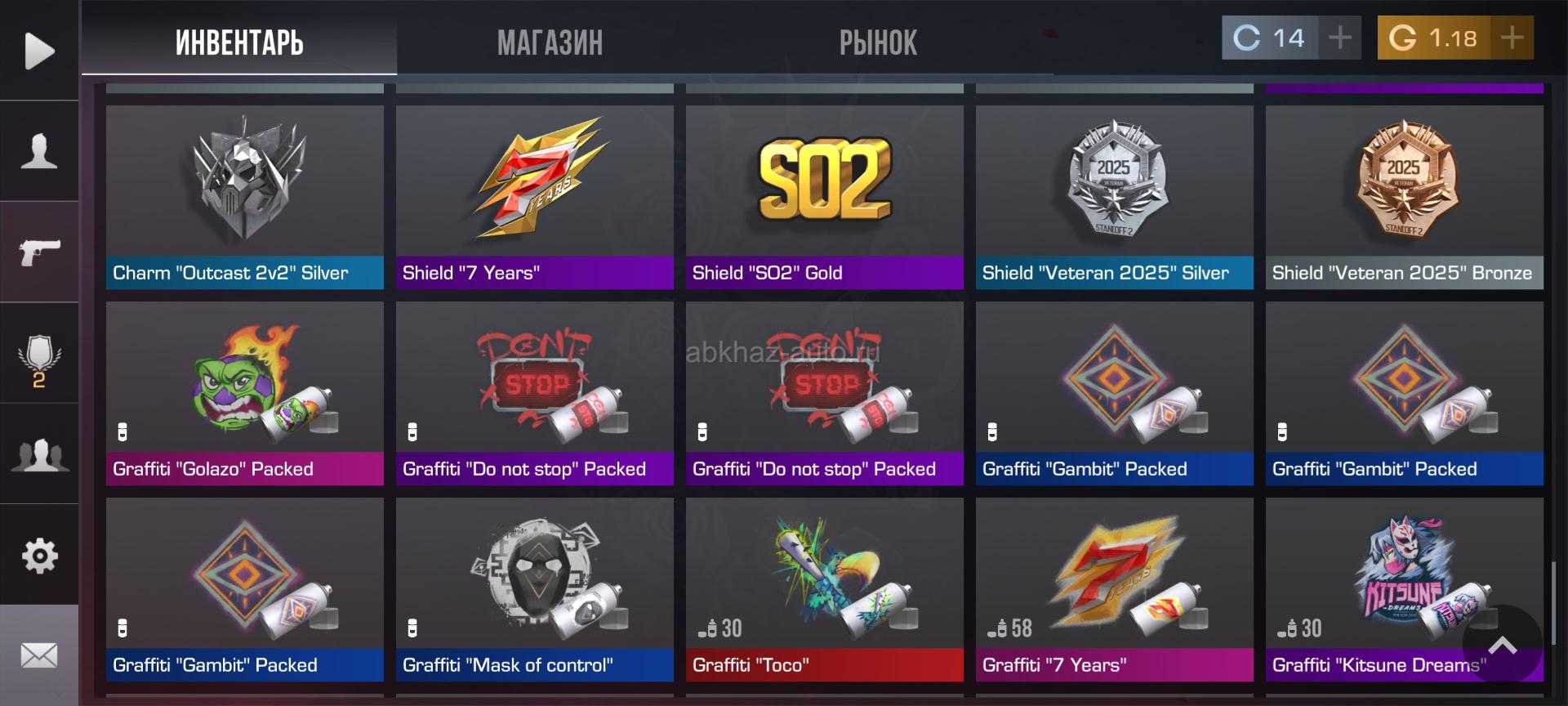Screen dimensions: 1568x706
Task: Select Graffiti "Toco" item
Action: [825, 589]
